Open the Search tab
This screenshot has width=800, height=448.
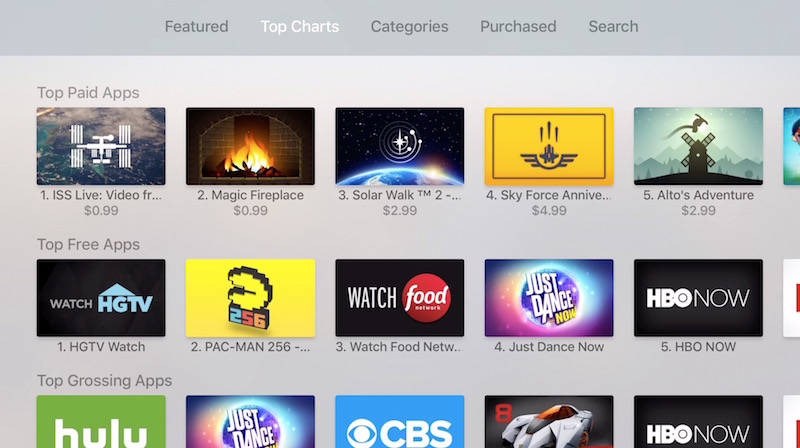[613, 27]
